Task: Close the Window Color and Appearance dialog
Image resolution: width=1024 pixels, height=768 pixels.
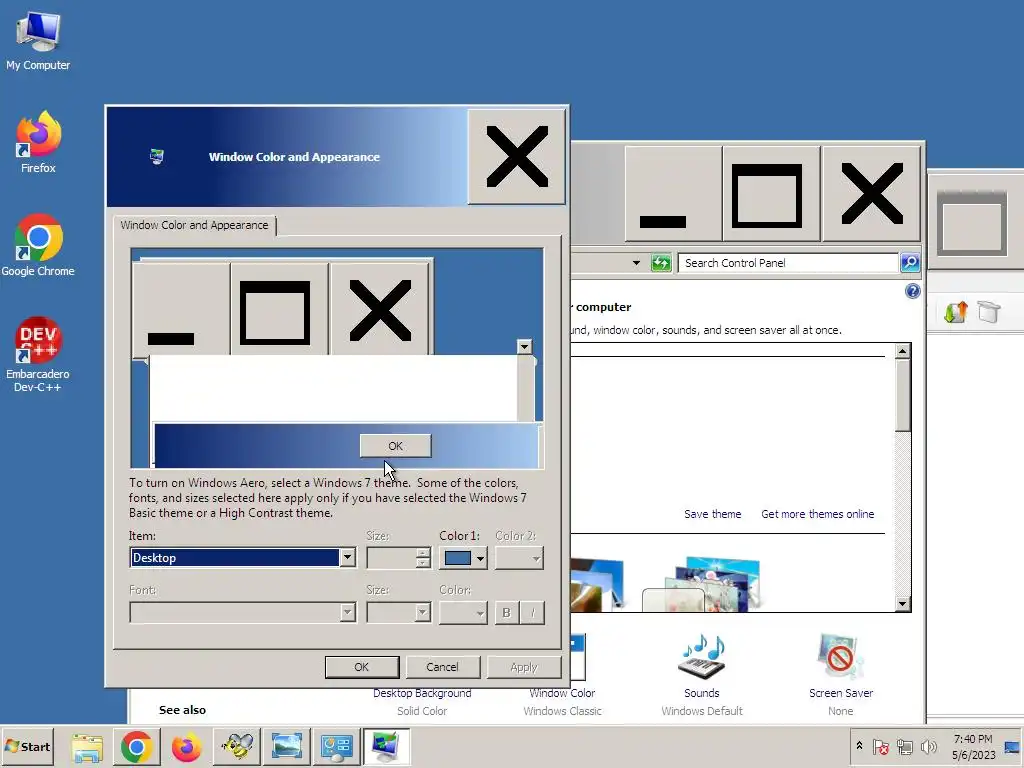Action: point(517,157)
